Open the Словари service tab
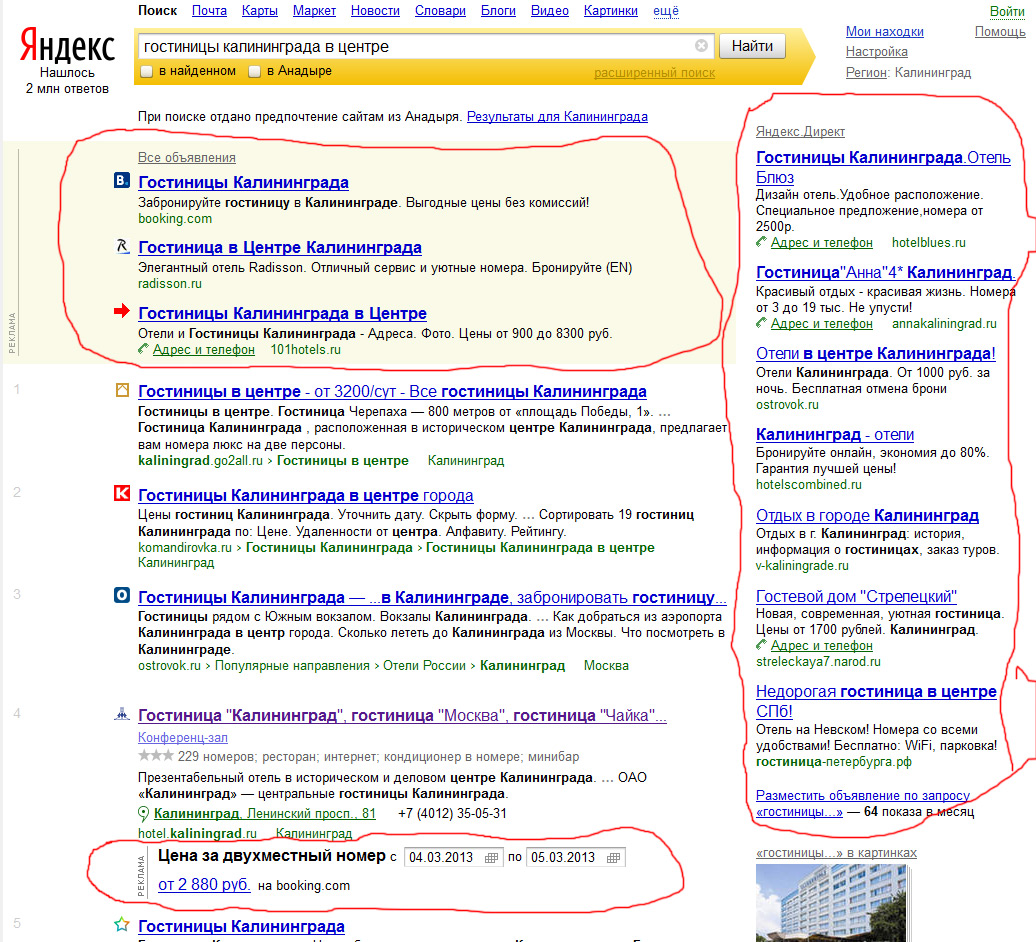 pyautogui.click(x=440, y=11)
